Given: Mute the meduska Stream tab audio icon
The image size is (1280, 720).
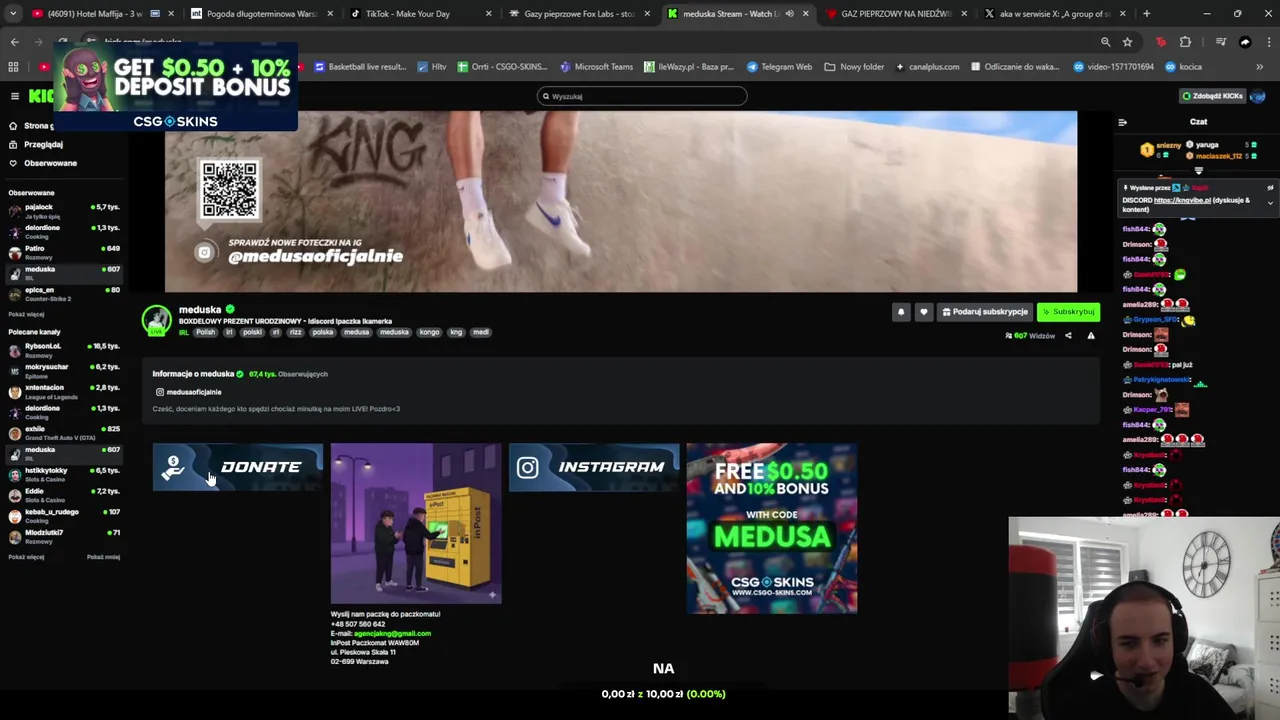Looking at the screenshot, I should [789, 14].
